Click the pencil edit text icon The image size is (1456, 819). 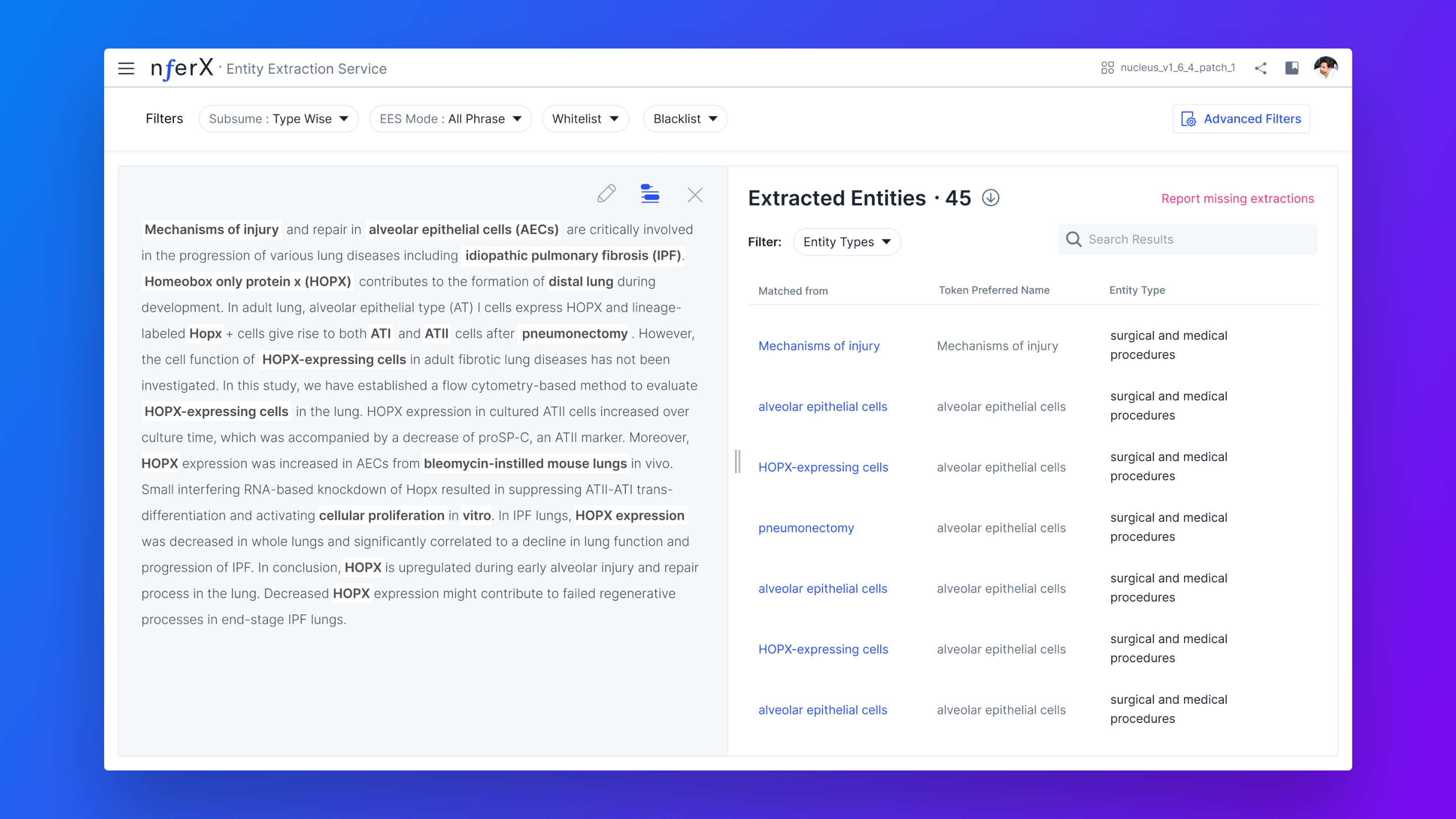click(x=607, y=194)
